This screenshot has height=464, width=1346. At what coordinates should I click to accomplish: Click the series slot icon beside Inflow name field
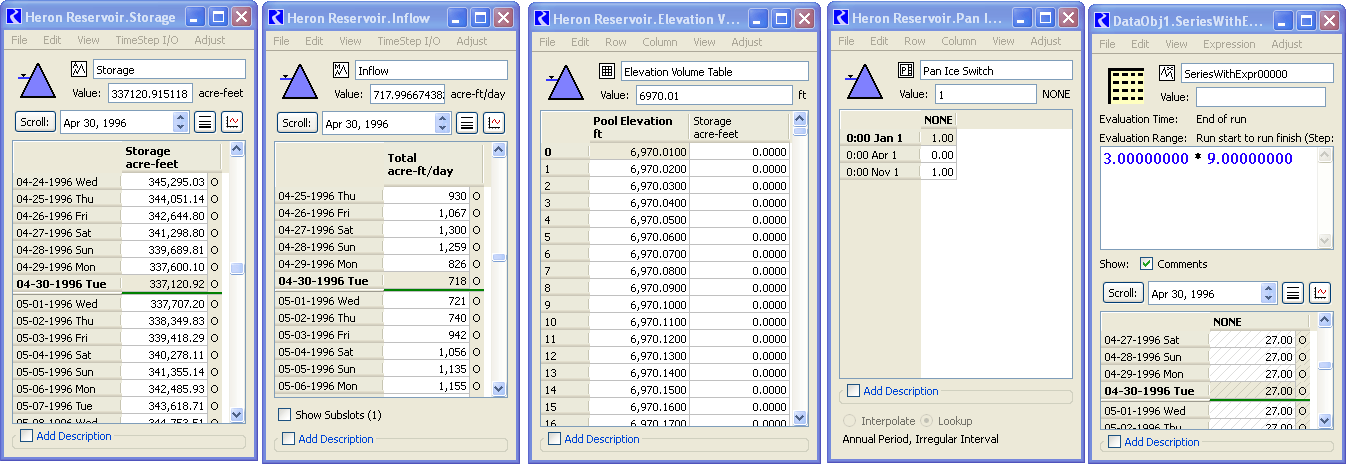(x=342, y=70)
